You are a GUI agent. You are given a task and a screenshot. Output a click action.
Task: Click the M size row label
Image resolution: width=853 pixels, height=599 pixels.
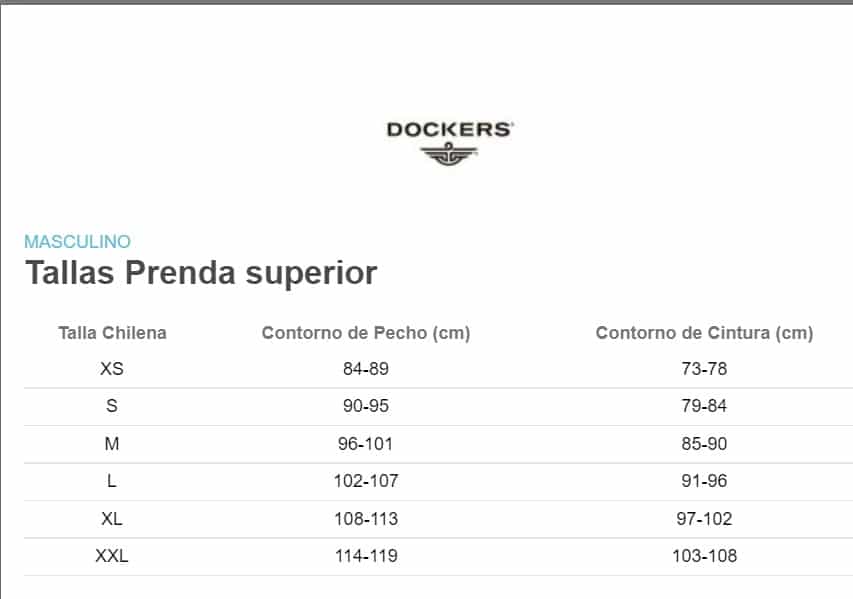112,444
